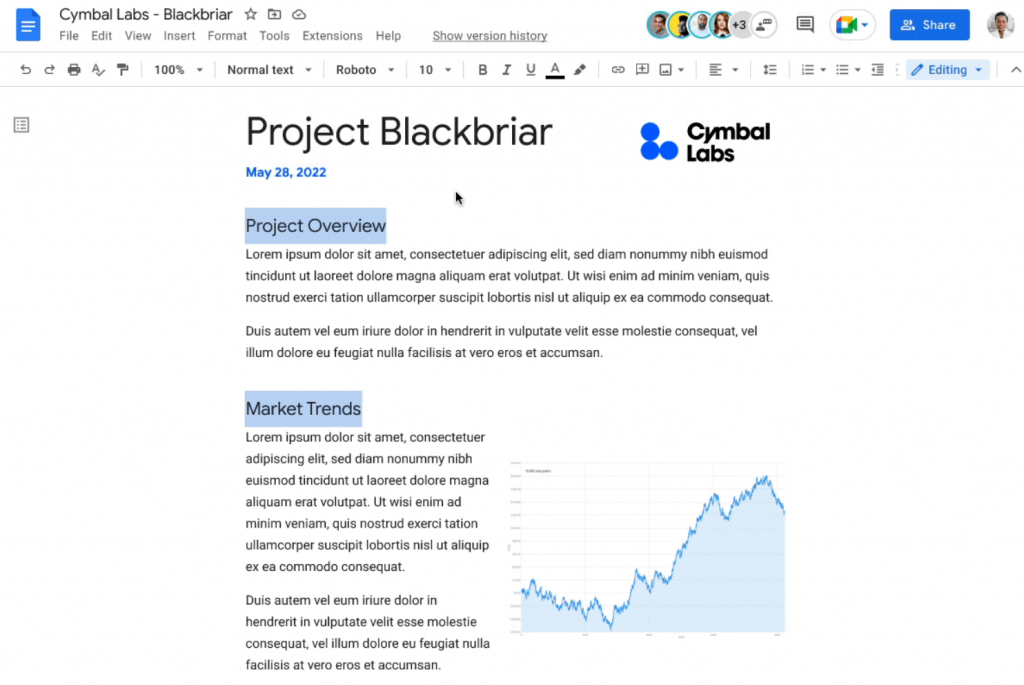Run spelling and grammar check
Image resolution: width=1024 pixels, height=685 pixels.
(97, 69)
